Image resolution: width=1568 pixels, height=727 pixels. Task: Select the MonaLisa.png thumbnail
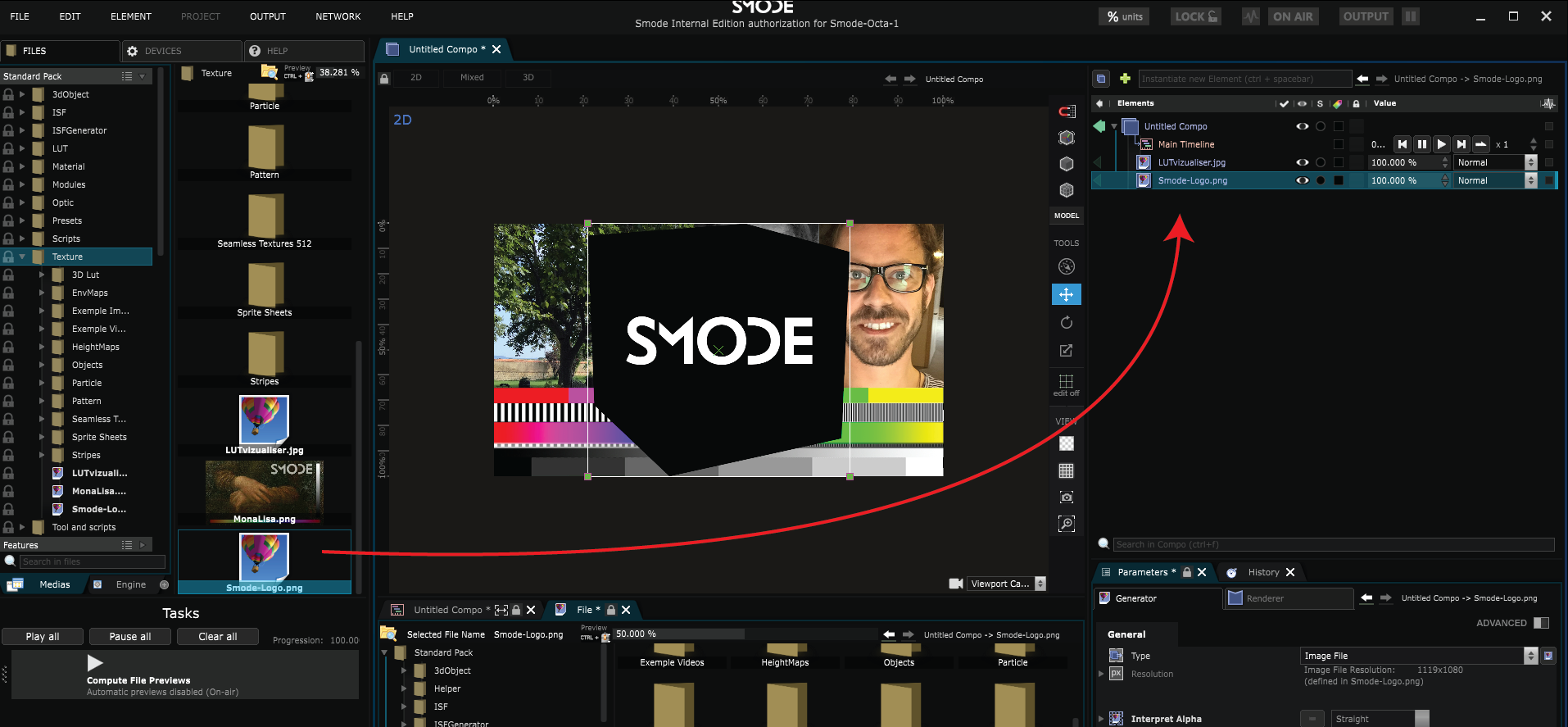coord(265,492)
